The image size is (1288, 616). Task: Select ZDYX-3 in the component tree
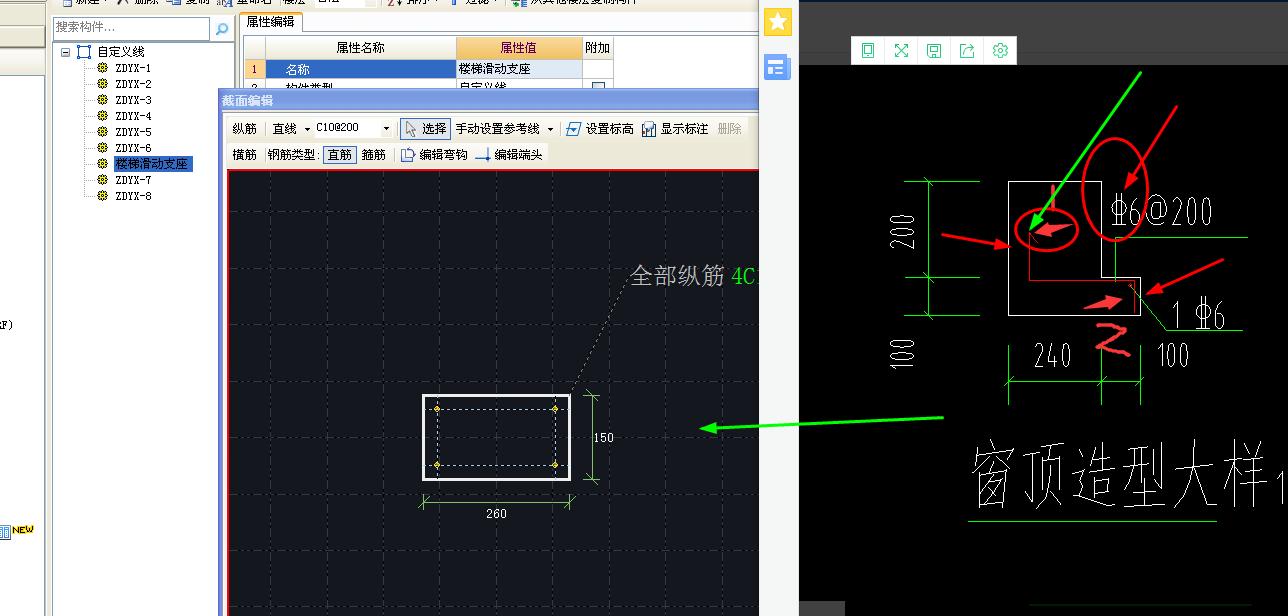(x=133, y=100)
